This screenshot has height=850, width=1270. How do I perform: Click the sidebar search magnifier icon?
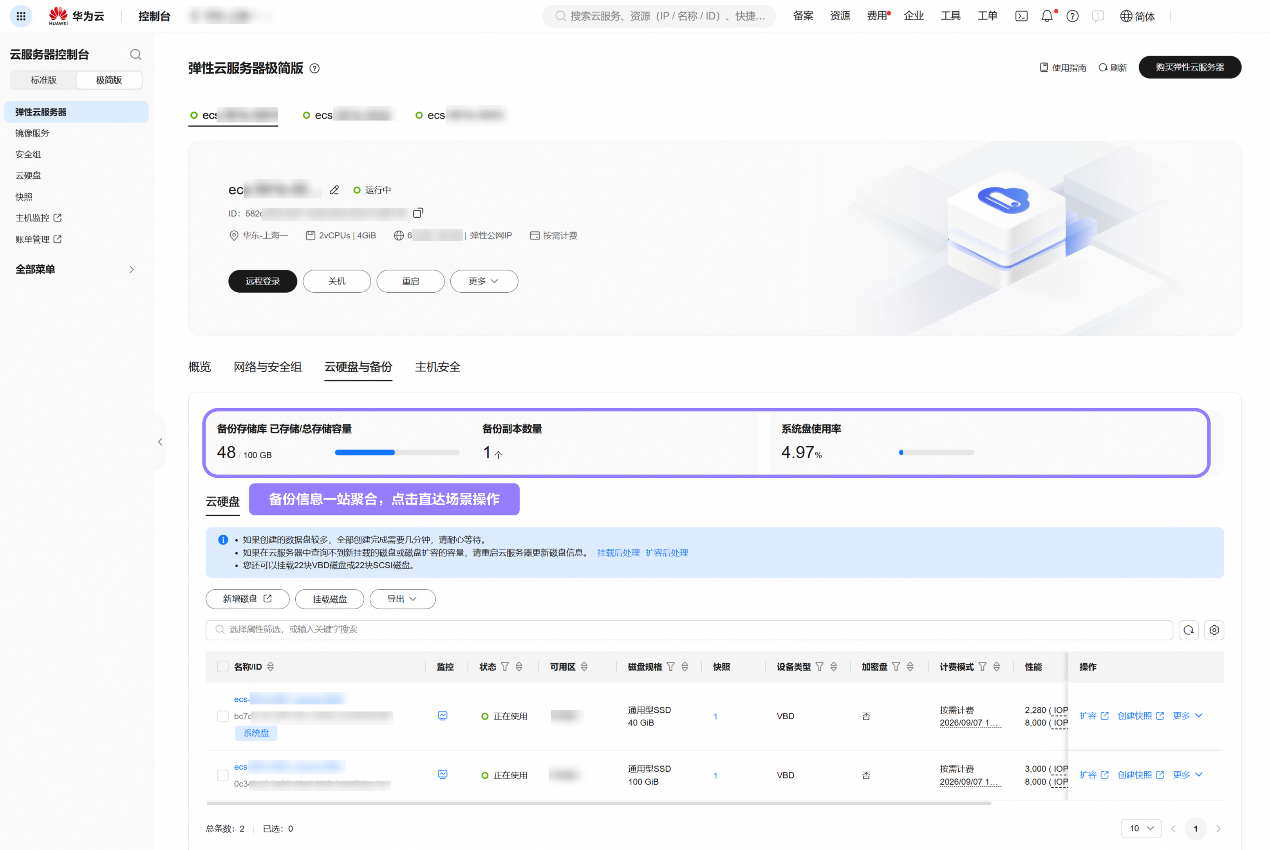click(x=136, y=54)
